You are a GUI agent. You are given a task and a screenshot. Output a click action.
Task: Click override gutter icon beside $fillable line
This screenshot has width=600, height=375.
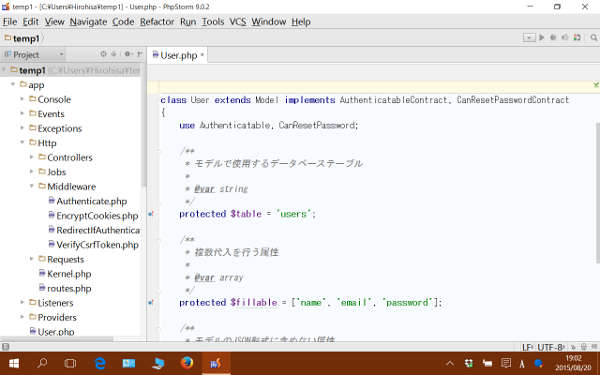pyautogui.click(x=151, y=303)
